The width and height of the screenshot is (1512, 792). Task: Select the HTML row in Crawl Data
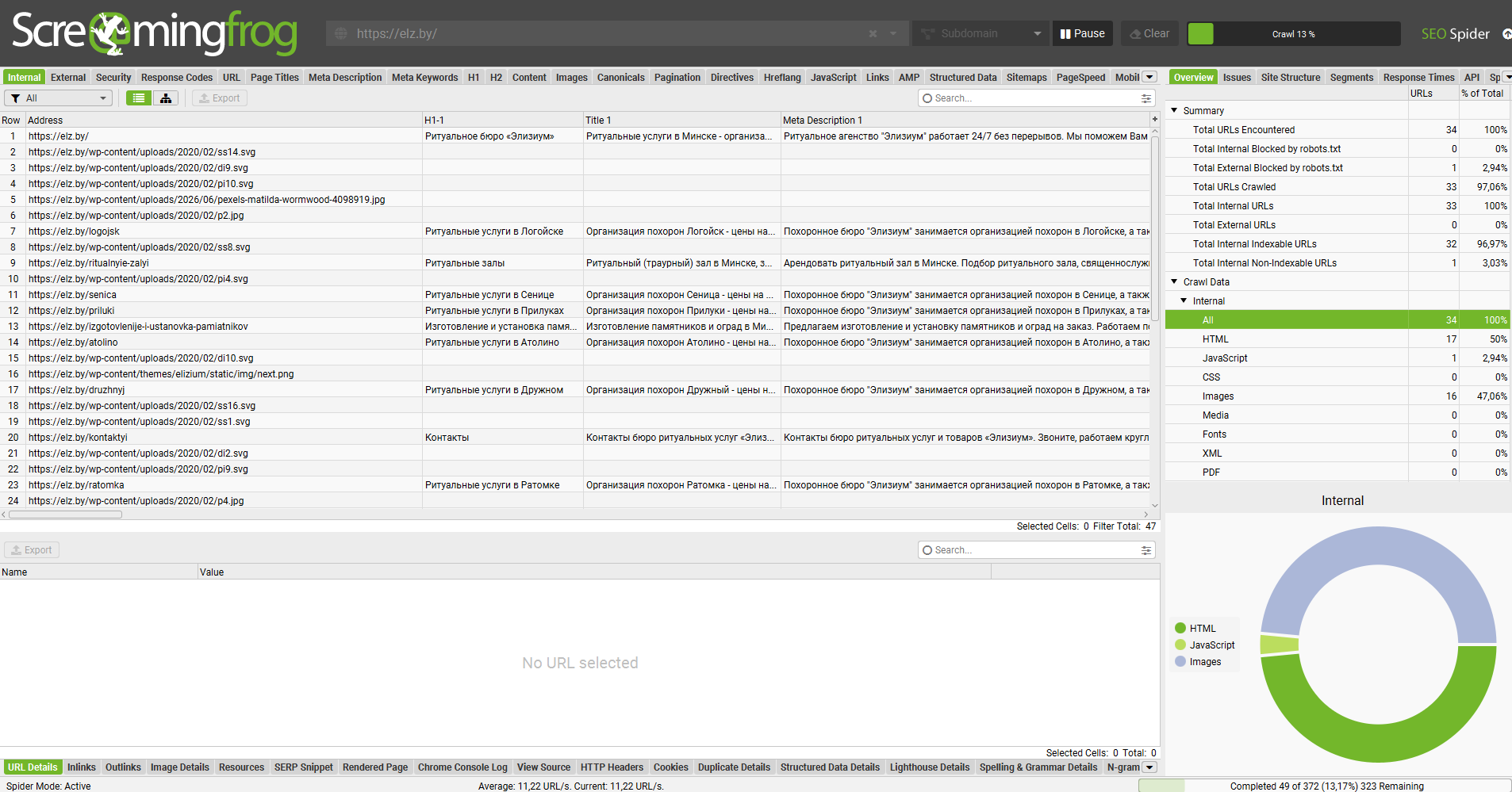pos(1337,339)
